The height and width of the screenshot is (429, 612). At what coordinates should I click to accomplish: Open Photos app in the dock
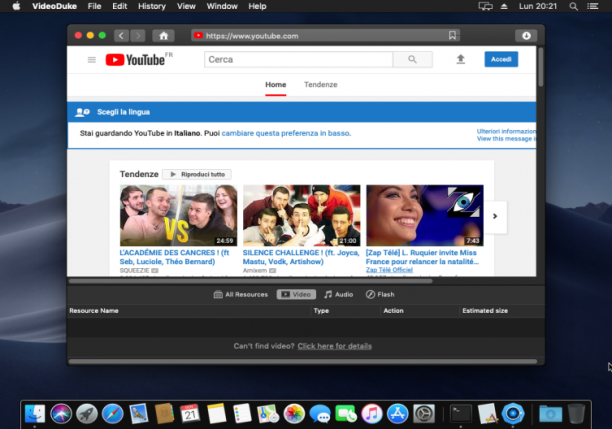pyautogui.click(x=294, y=413)
